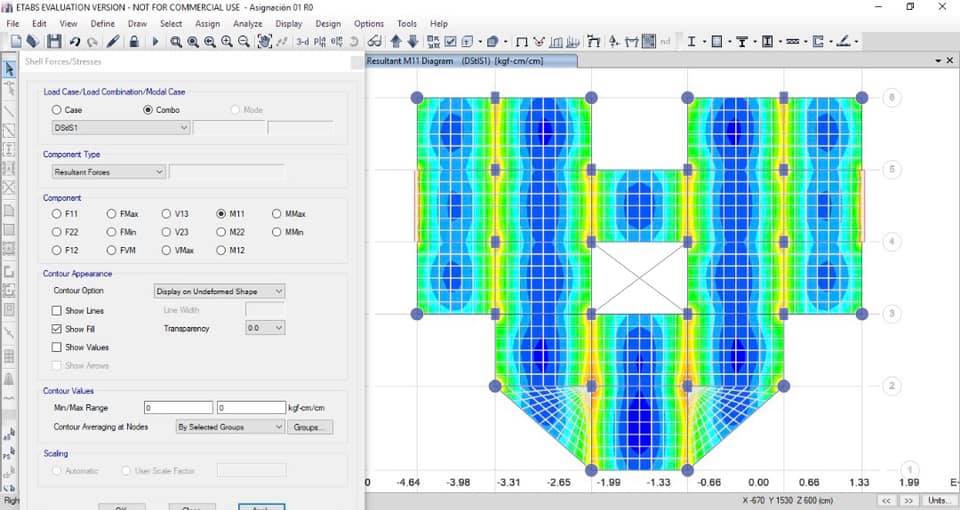This screenshot has width=960, height=510.
Task: Select the Resultant M11 Diagram tab
Action: click(x=471, y=61)
